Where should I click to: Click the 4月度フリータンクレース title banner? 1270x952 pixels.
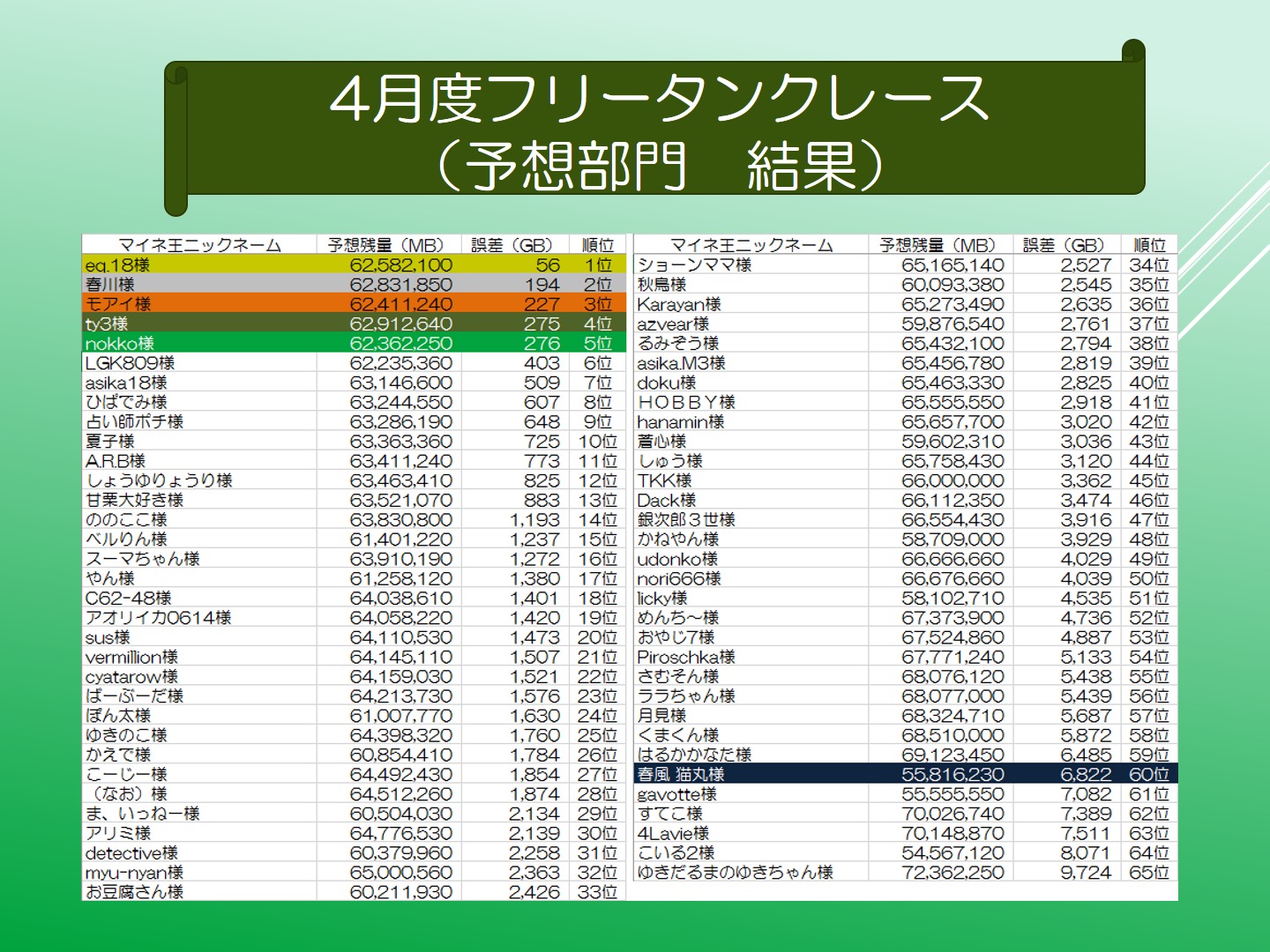[660, 130]
